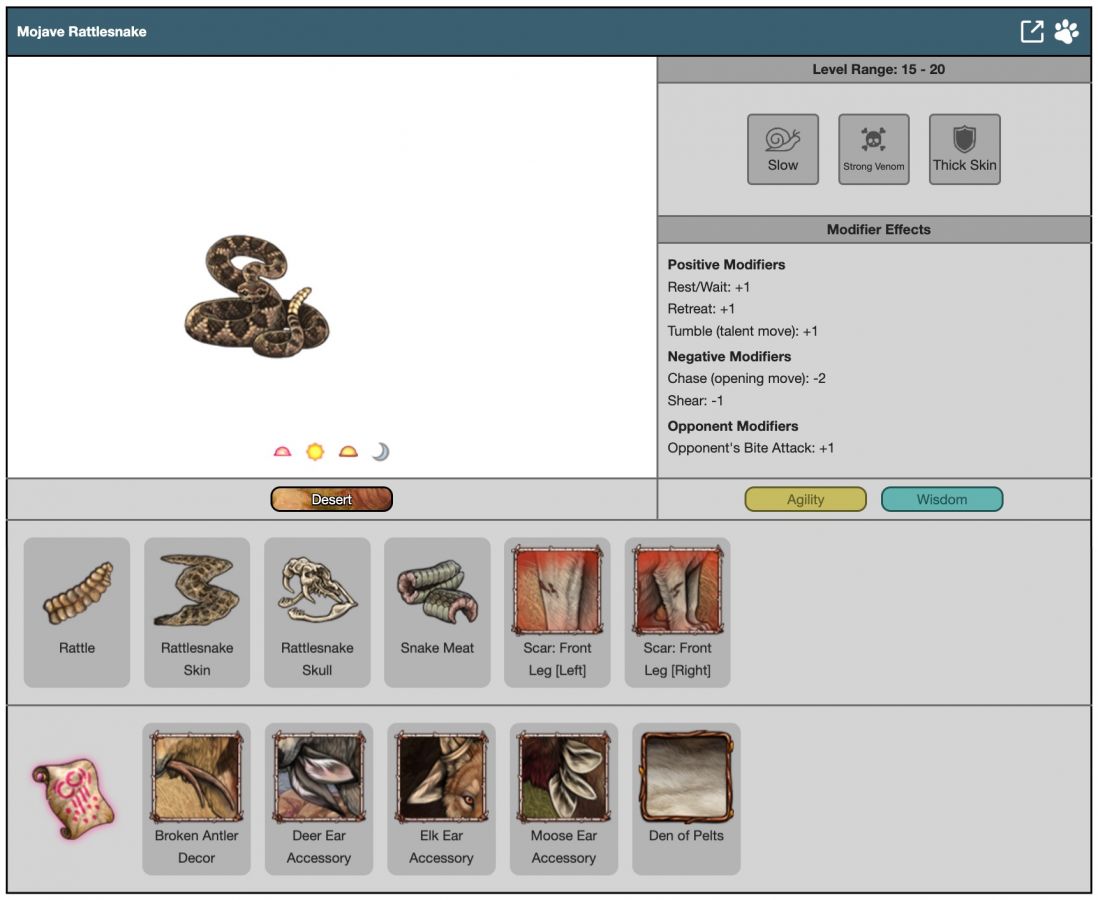Click the teal Wisdom stat button
1098x900 pixels.
(x=941, y=499)
